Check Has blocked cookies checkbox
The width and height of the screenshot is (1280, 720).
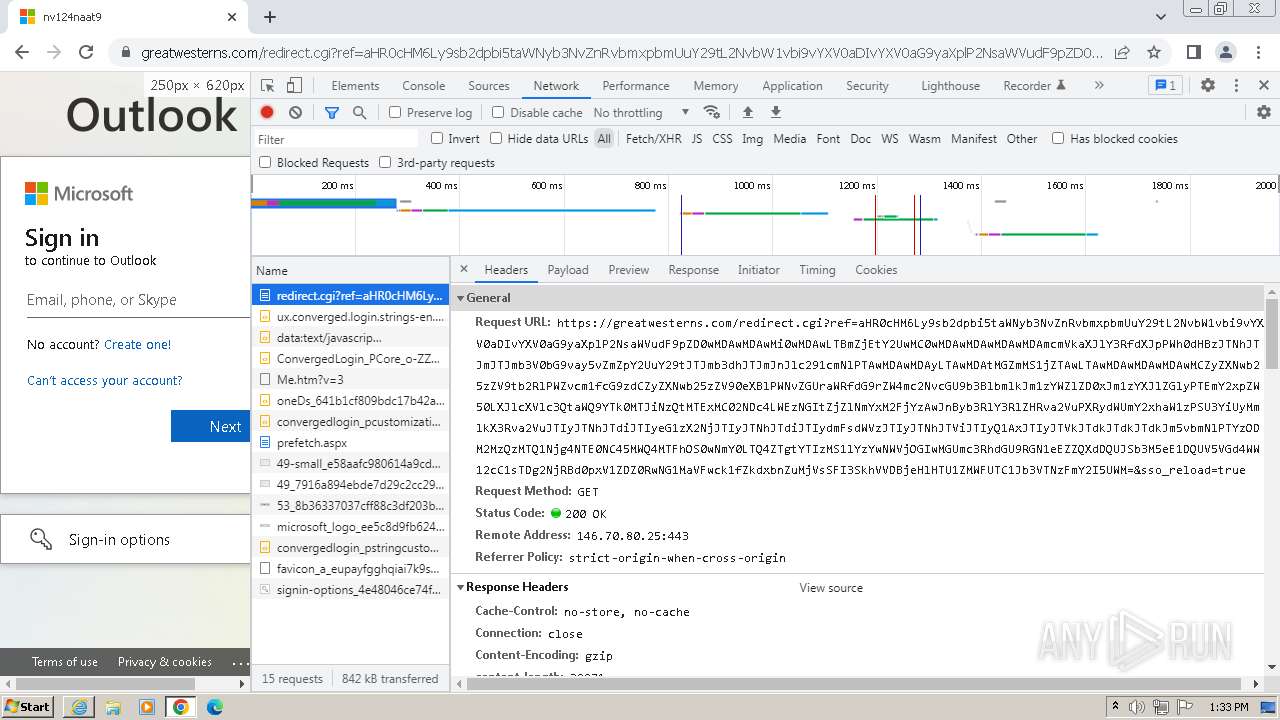pos(1058,138)
